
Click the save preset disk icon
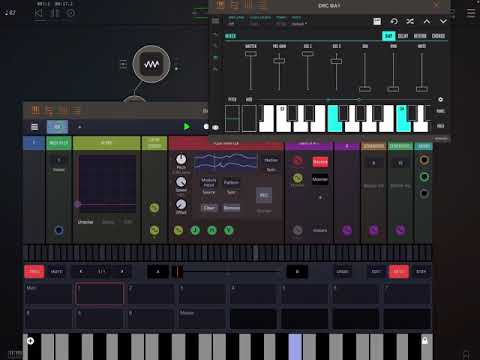(377, 21)
